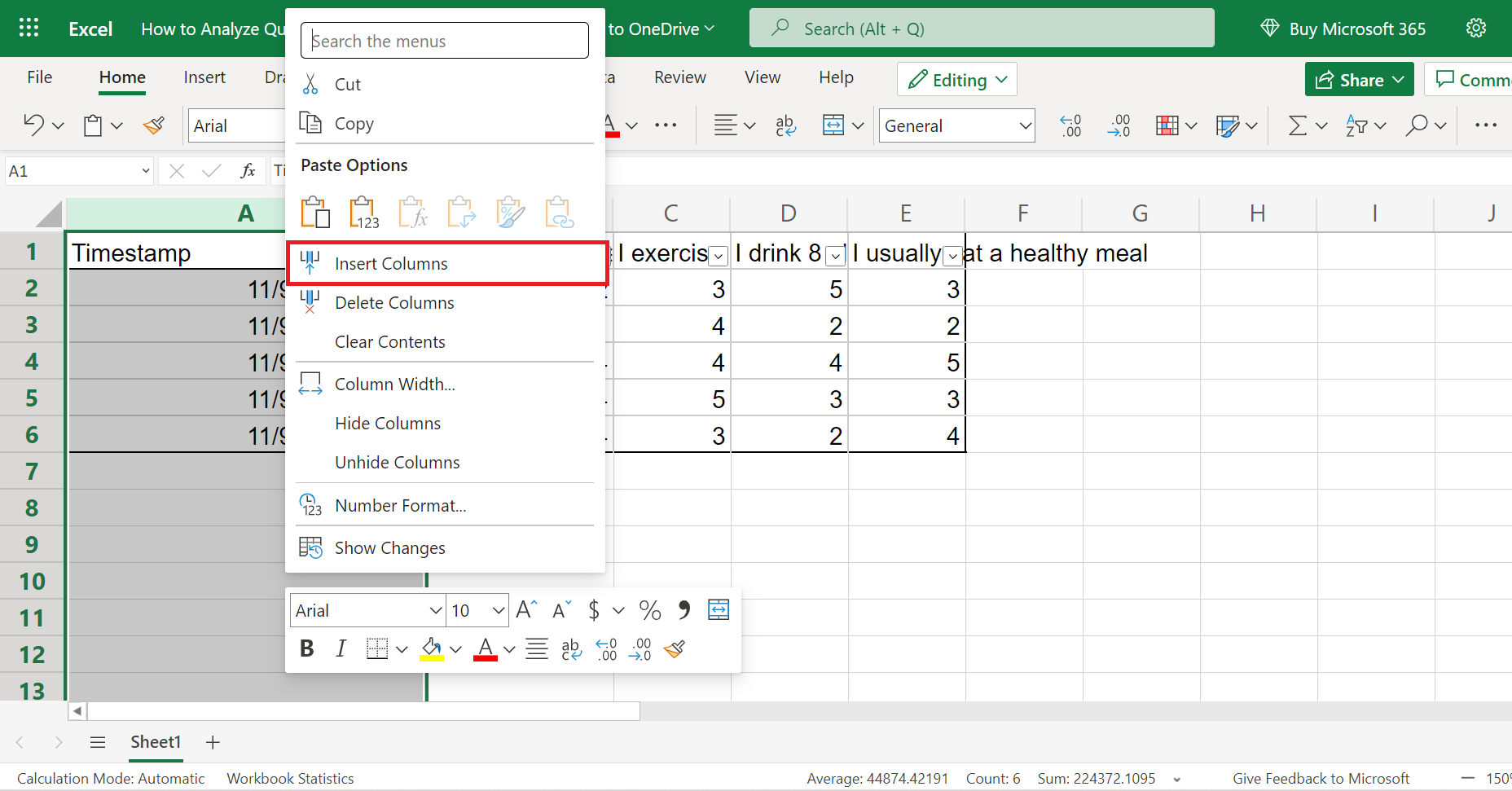The image size is (1512, 791).
Task: Toggle the filter button on column D header
Action: (x=835, y=256)
